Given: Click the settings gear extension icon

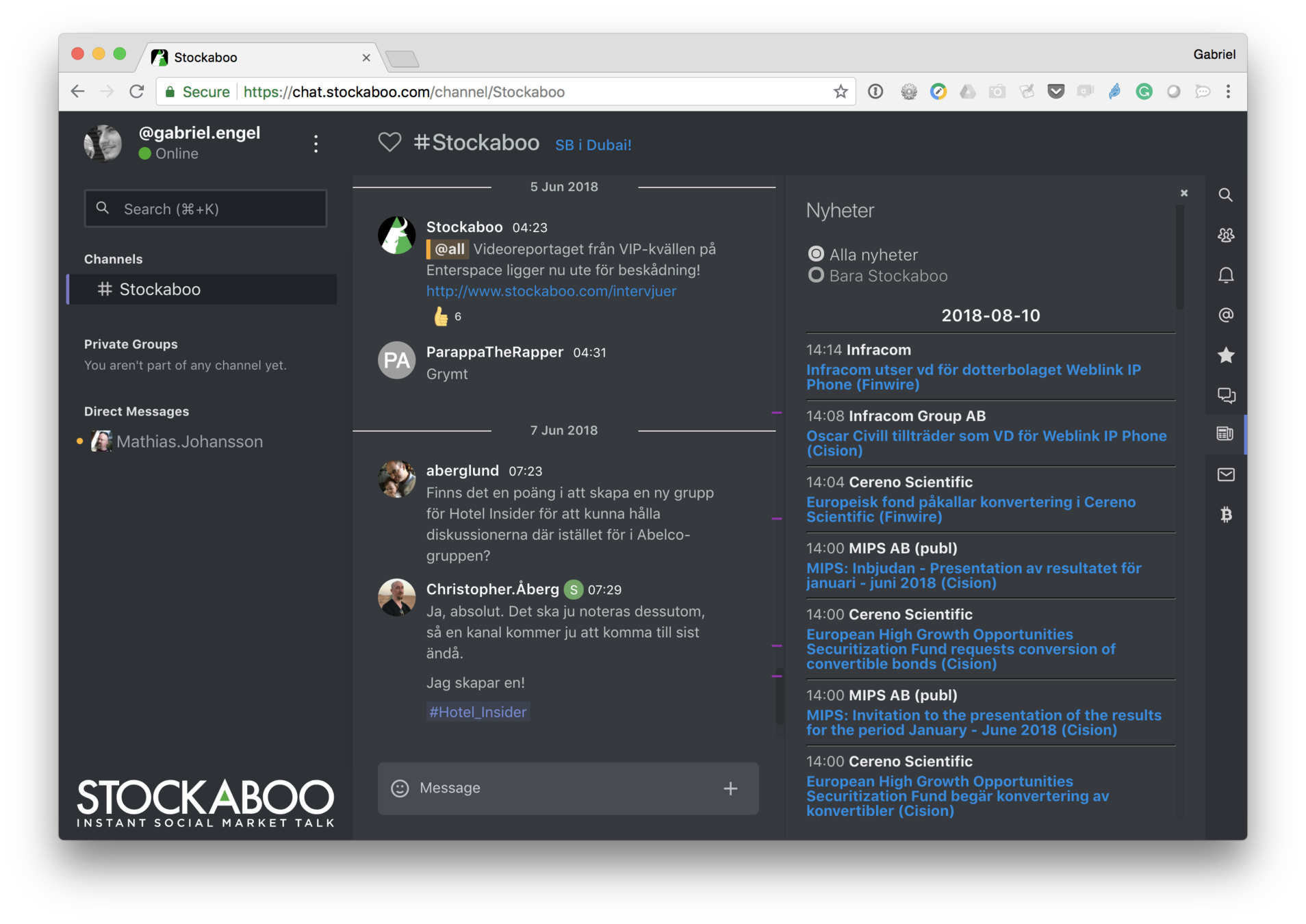Looking at the screenshot, I should (908, 92).
